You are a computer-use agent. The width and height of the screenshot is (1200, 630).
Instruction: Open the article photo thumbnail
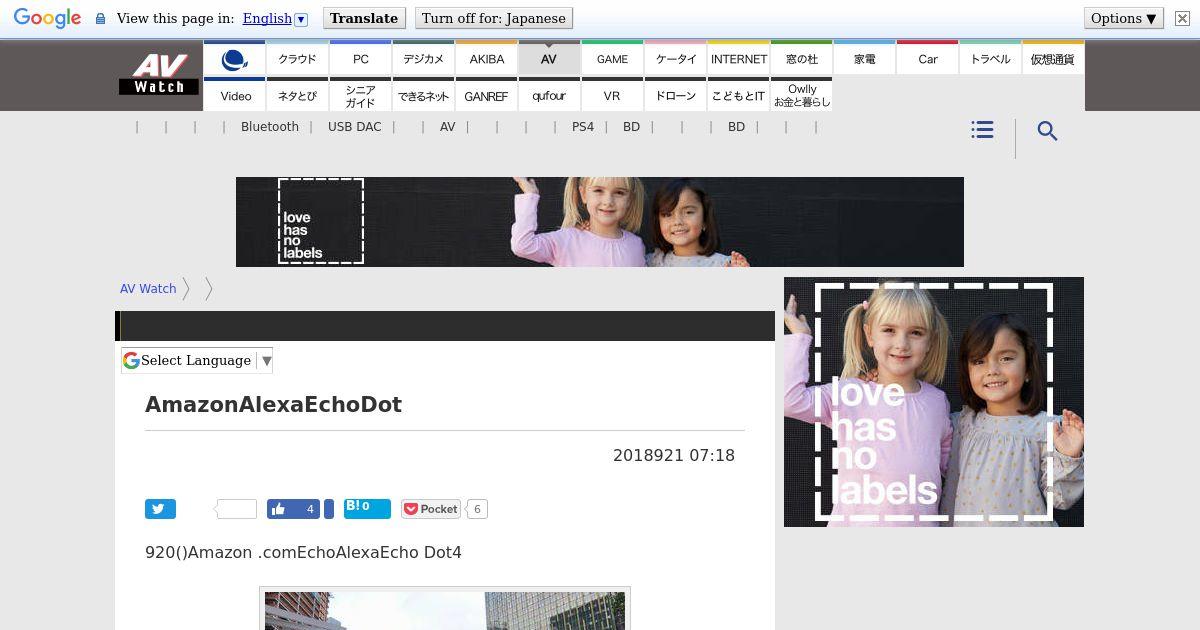(445, 608)
